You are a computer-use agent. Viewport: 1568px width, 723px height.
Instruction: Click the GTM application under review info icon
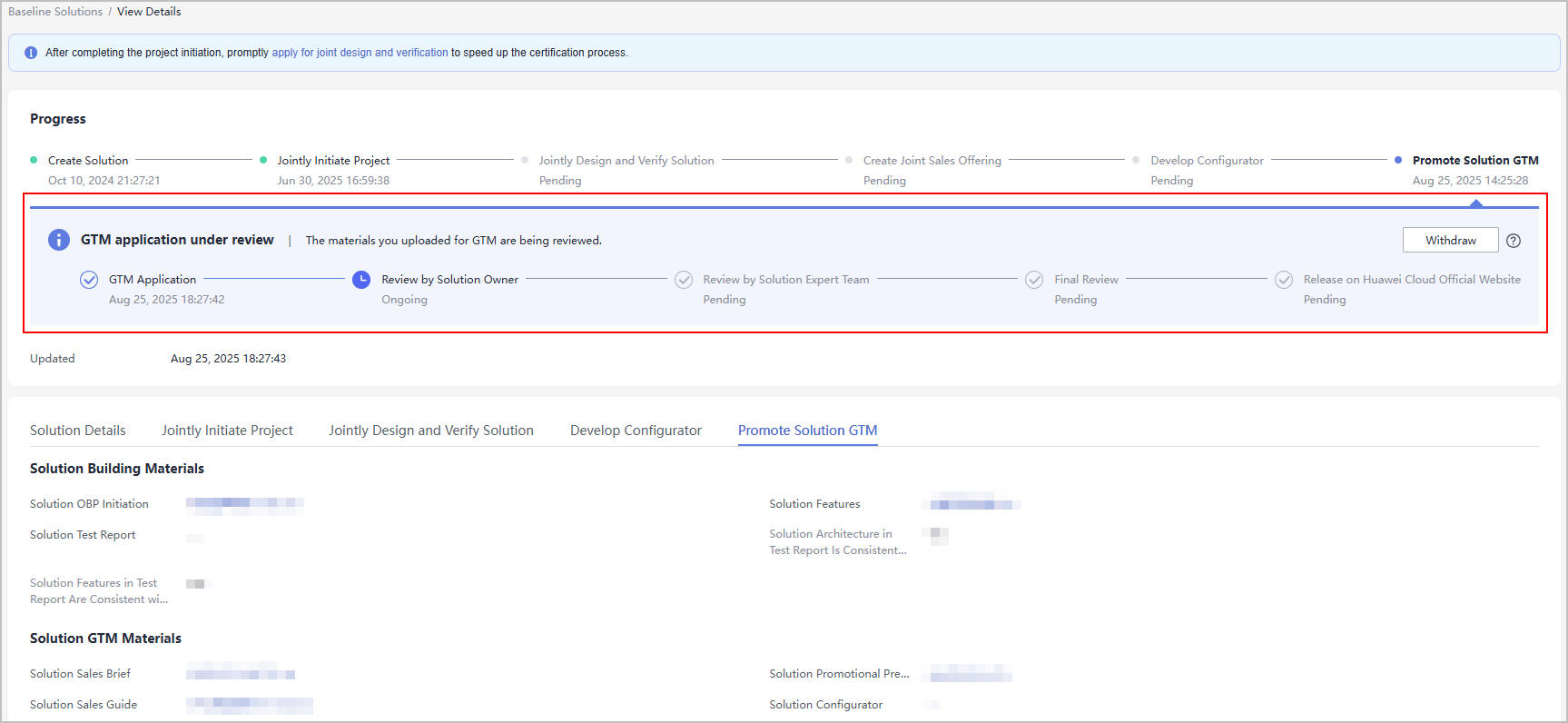59,240
